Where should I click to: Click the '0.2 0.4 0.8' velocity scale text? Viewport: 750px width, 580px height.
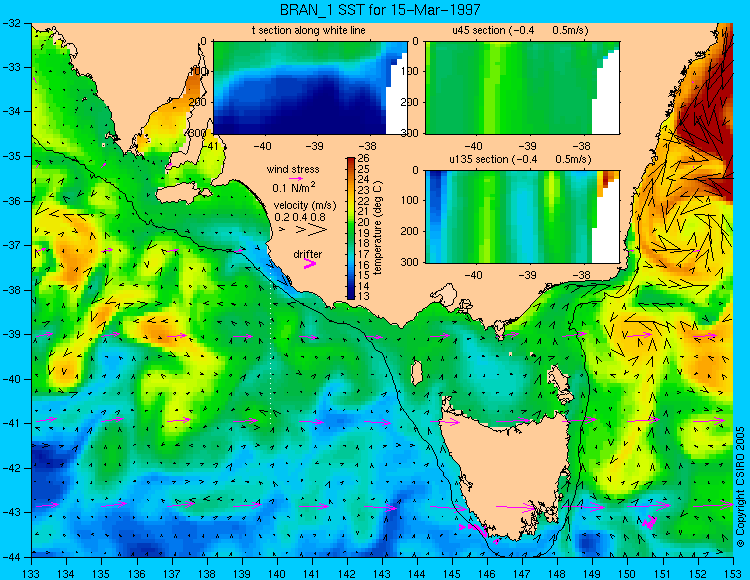pyautogui.click(x=299, y=217)
